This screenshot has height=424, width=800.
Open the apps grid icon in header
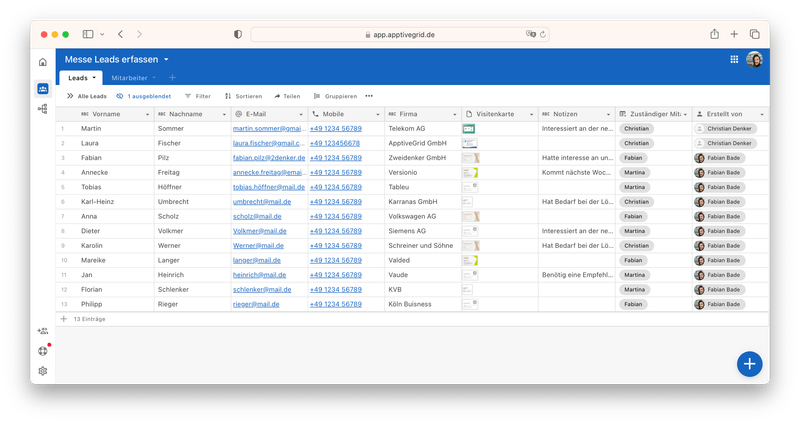point(734,60)
